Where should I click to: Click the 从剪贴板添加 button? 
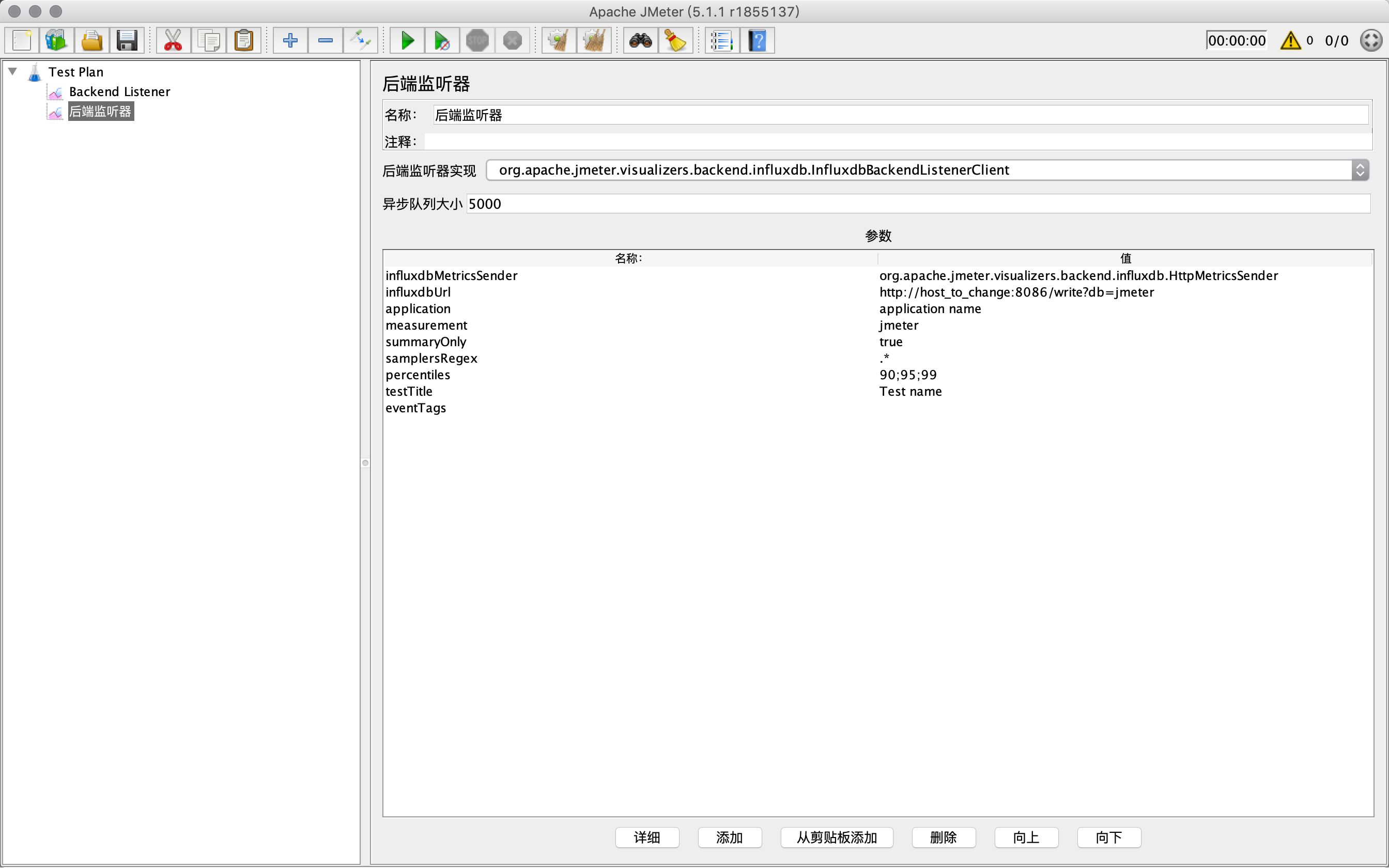(x=836, y=837)
